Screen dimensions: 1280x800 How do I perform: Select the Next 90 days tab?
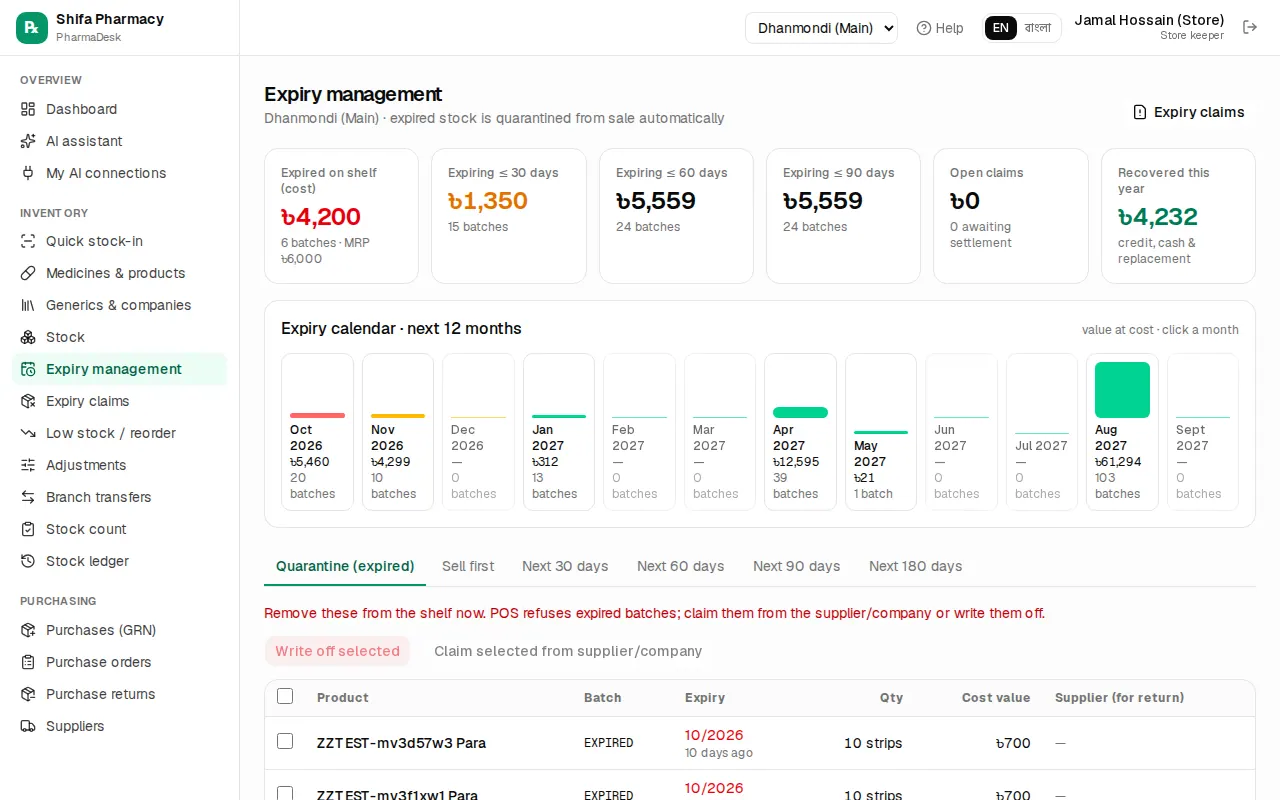[797, 566]
